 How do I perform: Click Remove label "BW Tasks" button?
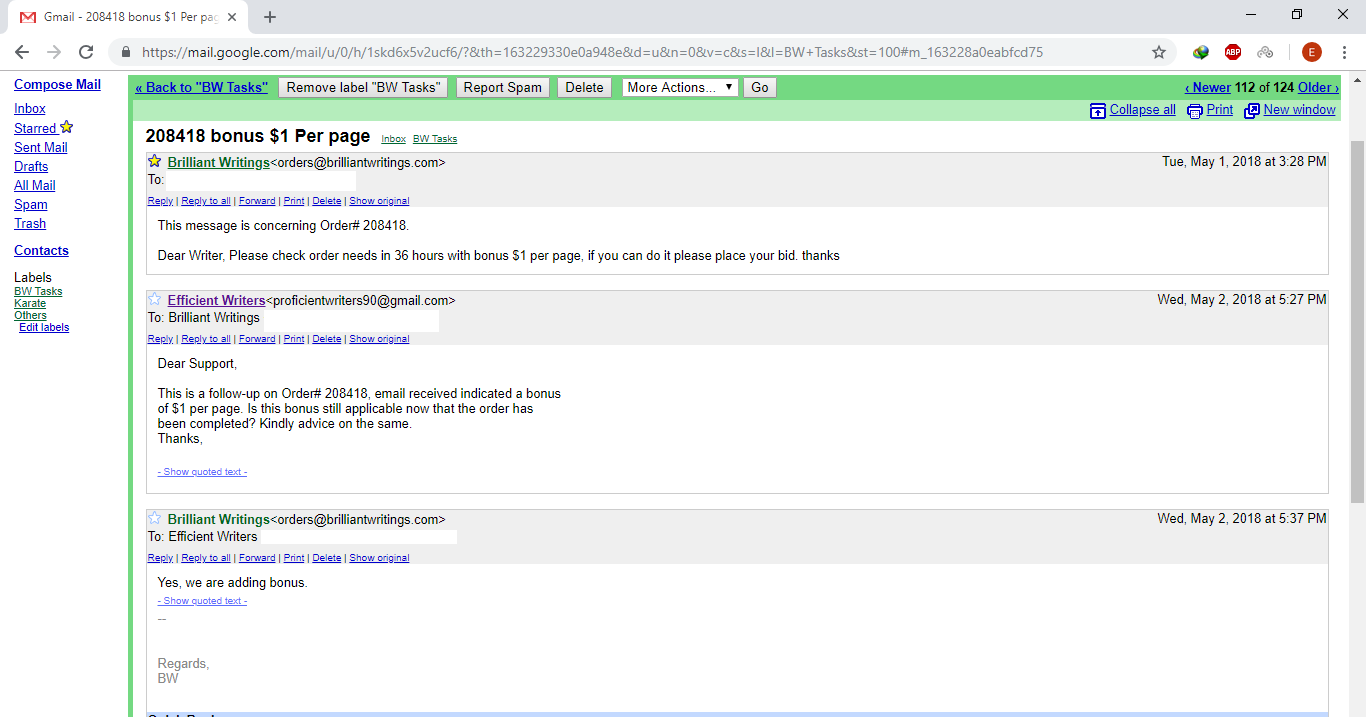(x=362, y=87)
